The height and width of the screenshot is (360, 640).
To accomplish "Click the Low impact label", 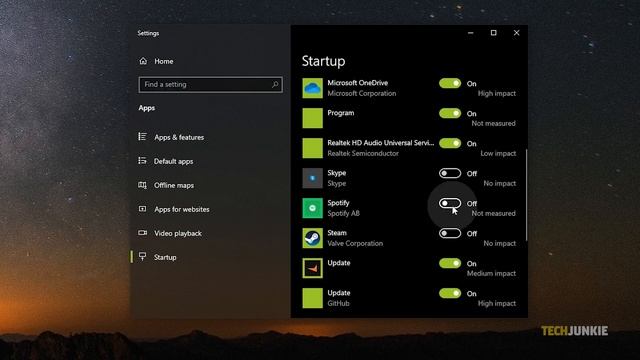I will click(498, 153).
